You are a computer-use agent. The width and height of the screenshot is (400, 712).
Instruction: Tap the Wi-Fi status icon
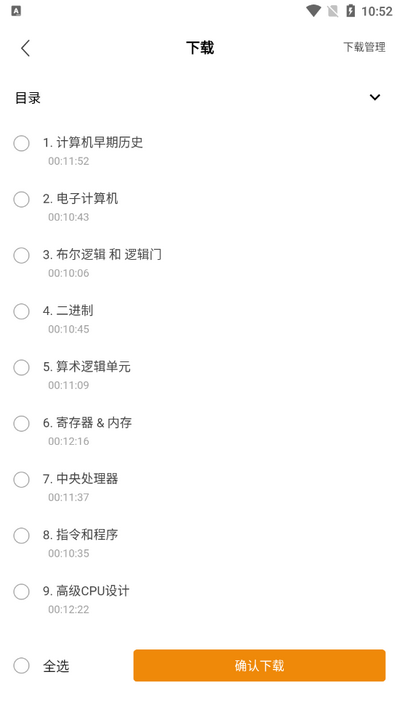pos(313,11)
